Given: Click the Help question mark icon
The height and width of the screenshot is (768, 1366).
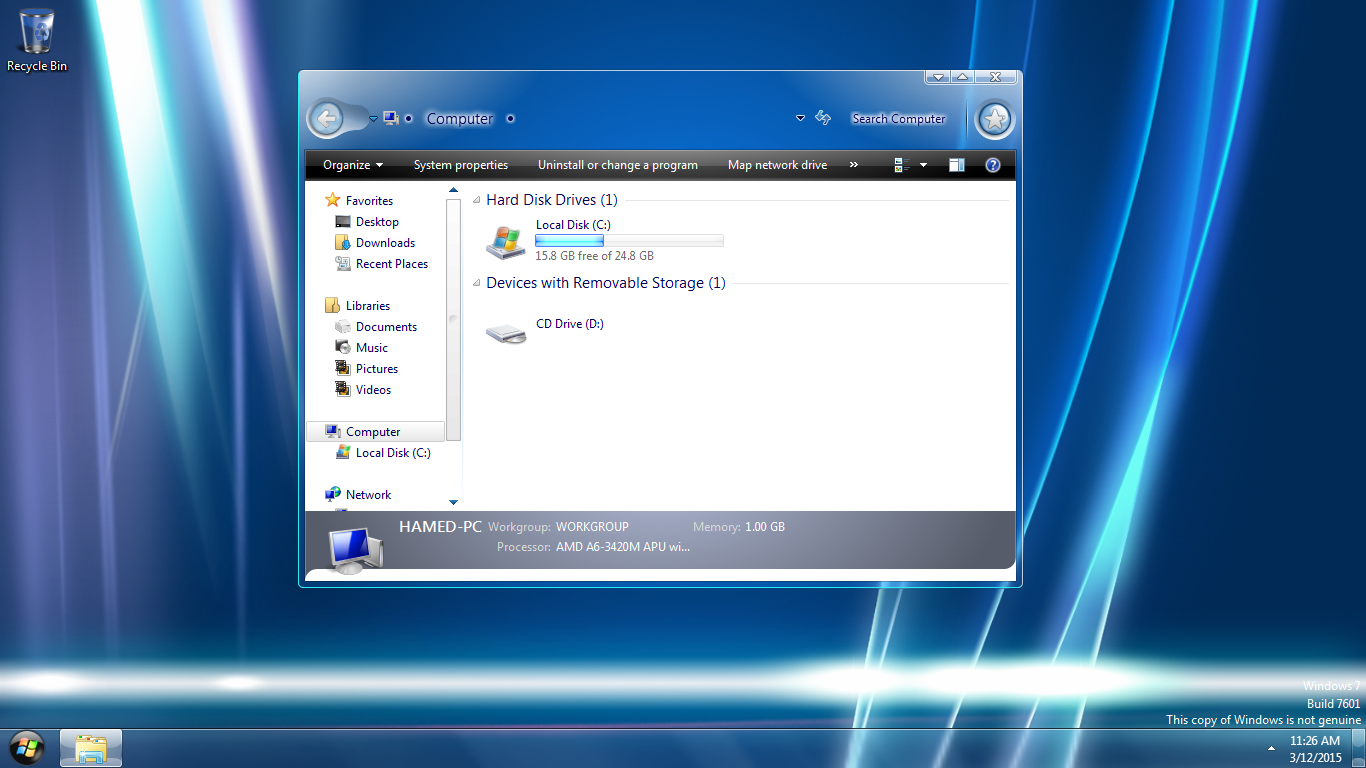Looking at the screenshot, I should point(992,165).
